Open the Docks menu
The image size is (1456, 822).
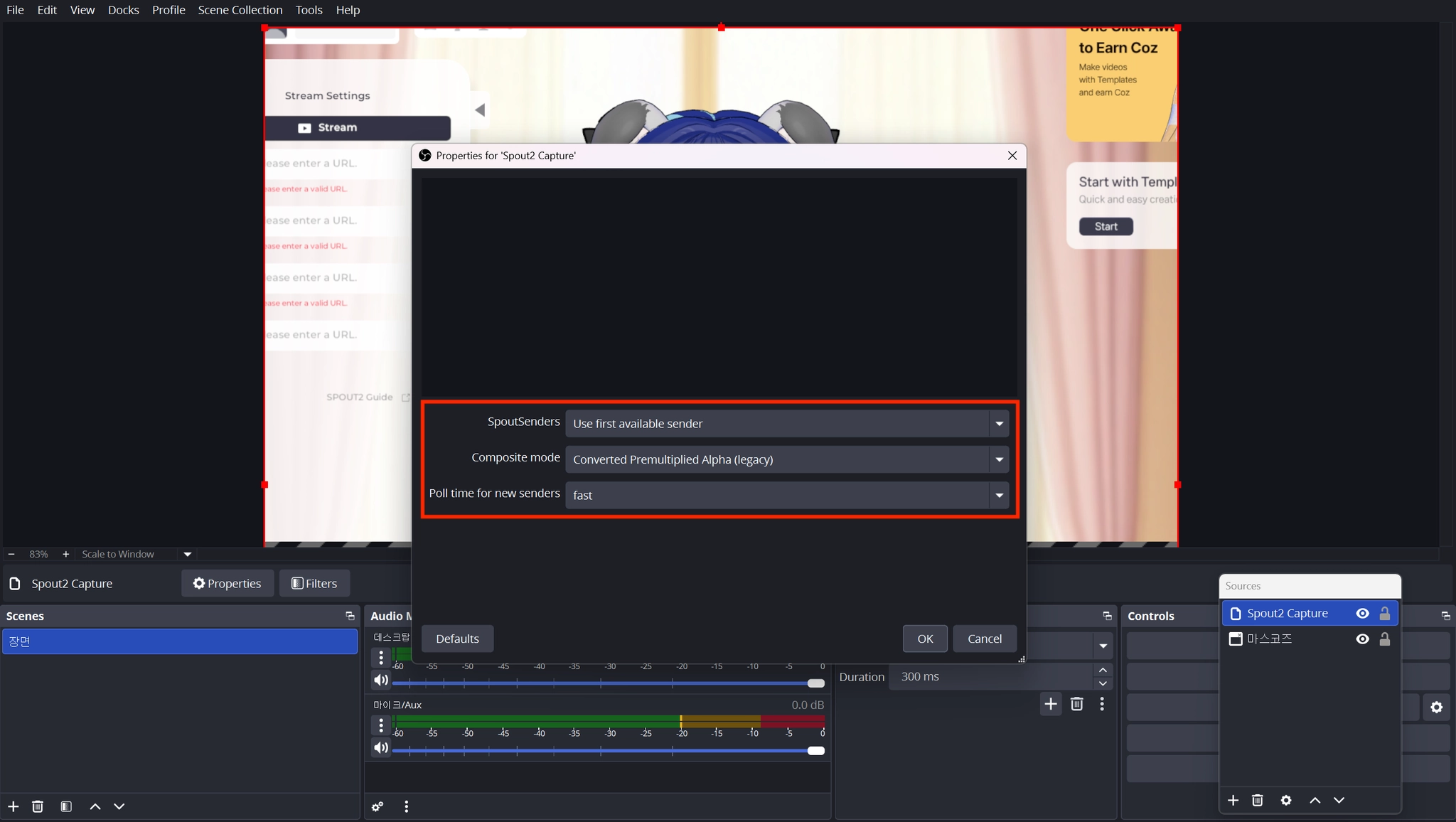123,10
